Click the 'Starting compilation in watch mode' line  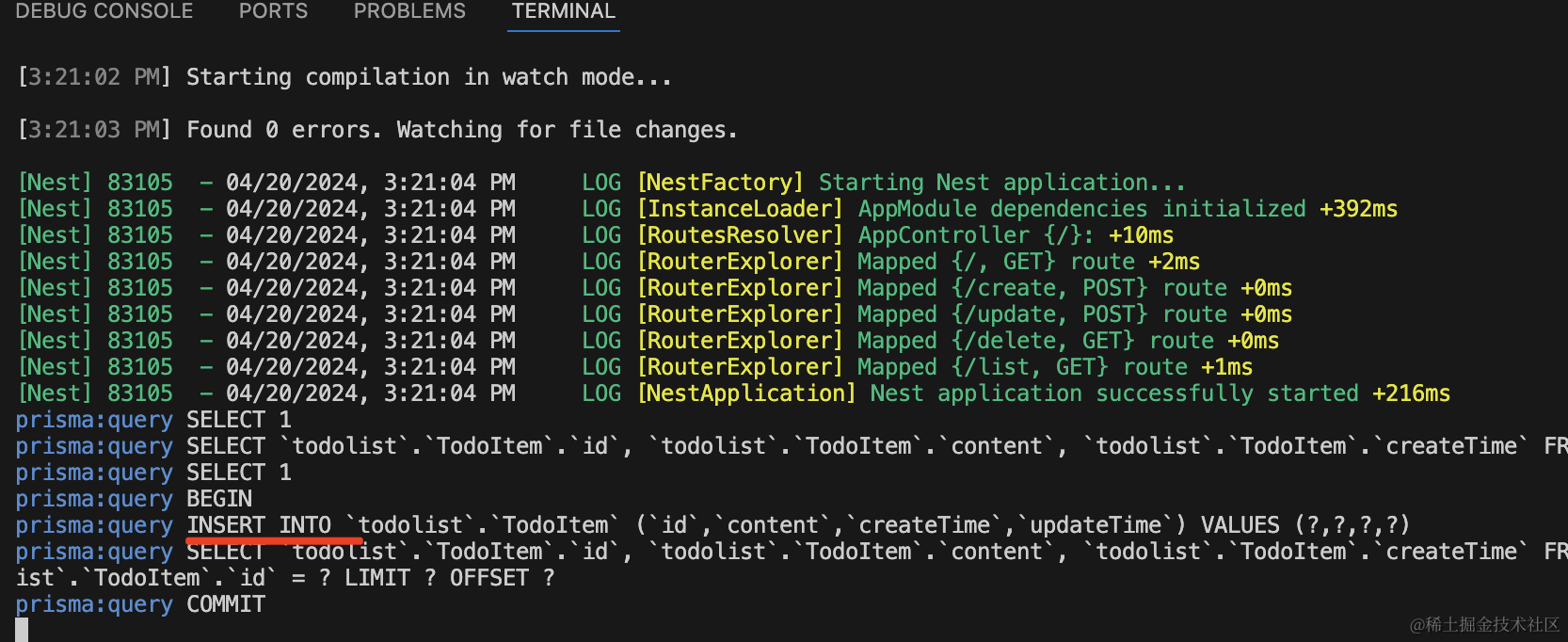(x=428, y=77)
